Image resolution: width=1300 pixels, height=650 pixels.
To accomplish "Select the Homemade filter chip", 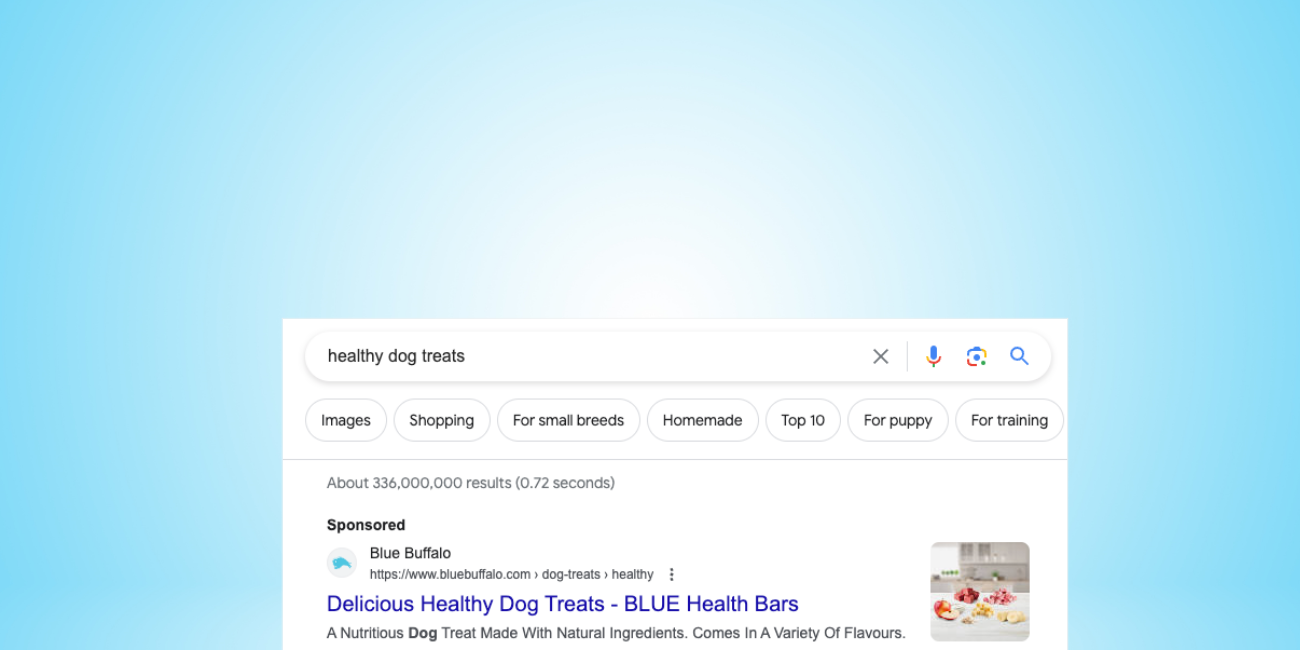I will [x=702, y=420].
